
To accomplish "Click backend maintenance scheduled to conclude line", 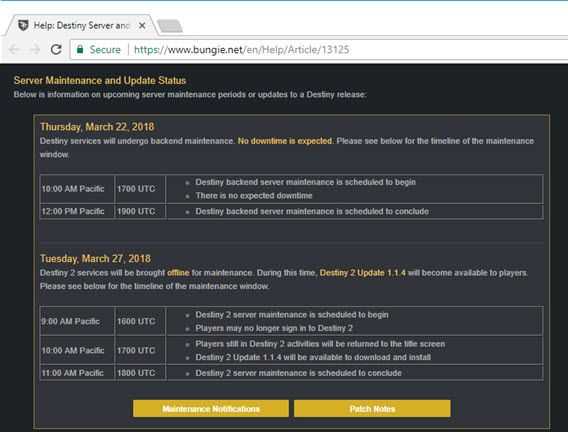I will (x=312, y=211).
